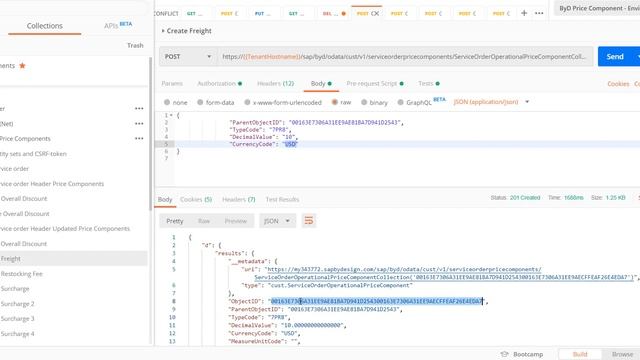Screen dimensions: 640x360
Task: Open ellipsis menu for Price Components folder
Action: pyautogui.click(x=139, y=138)
